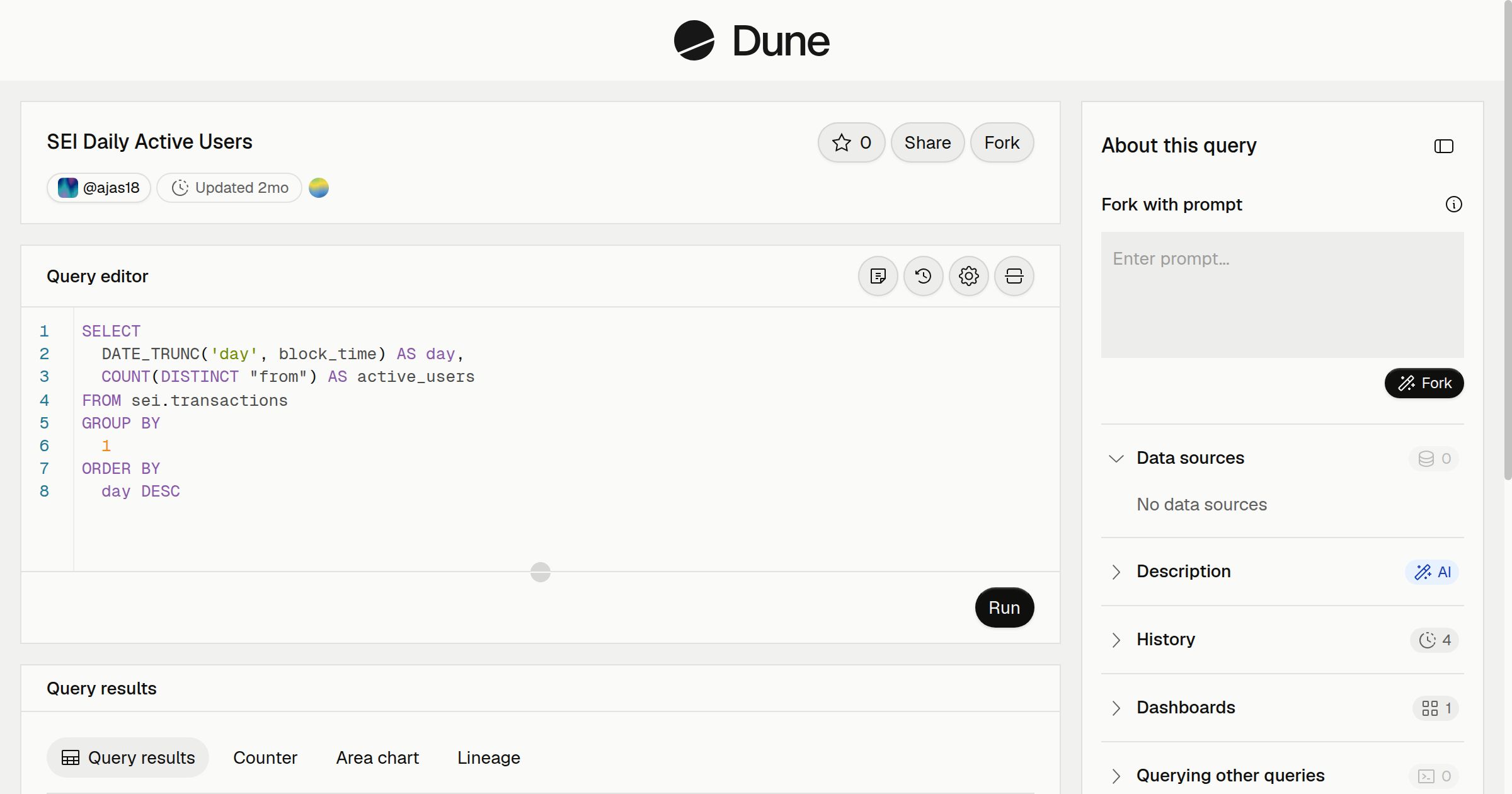Click the Dune logo icon

pos(694,40)
